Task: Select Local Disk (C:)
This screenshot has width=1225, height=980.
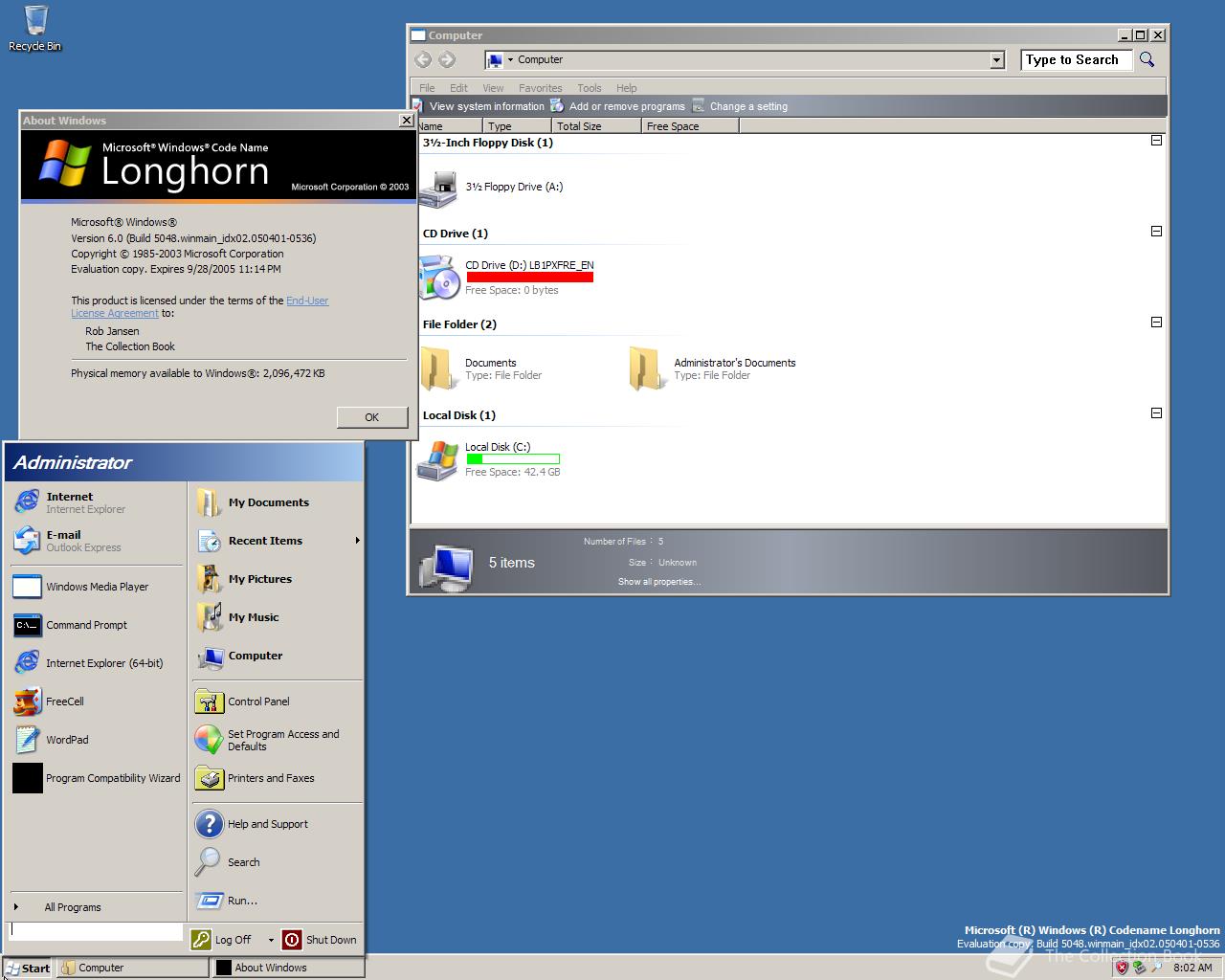Action: click(x=490, y=459)
